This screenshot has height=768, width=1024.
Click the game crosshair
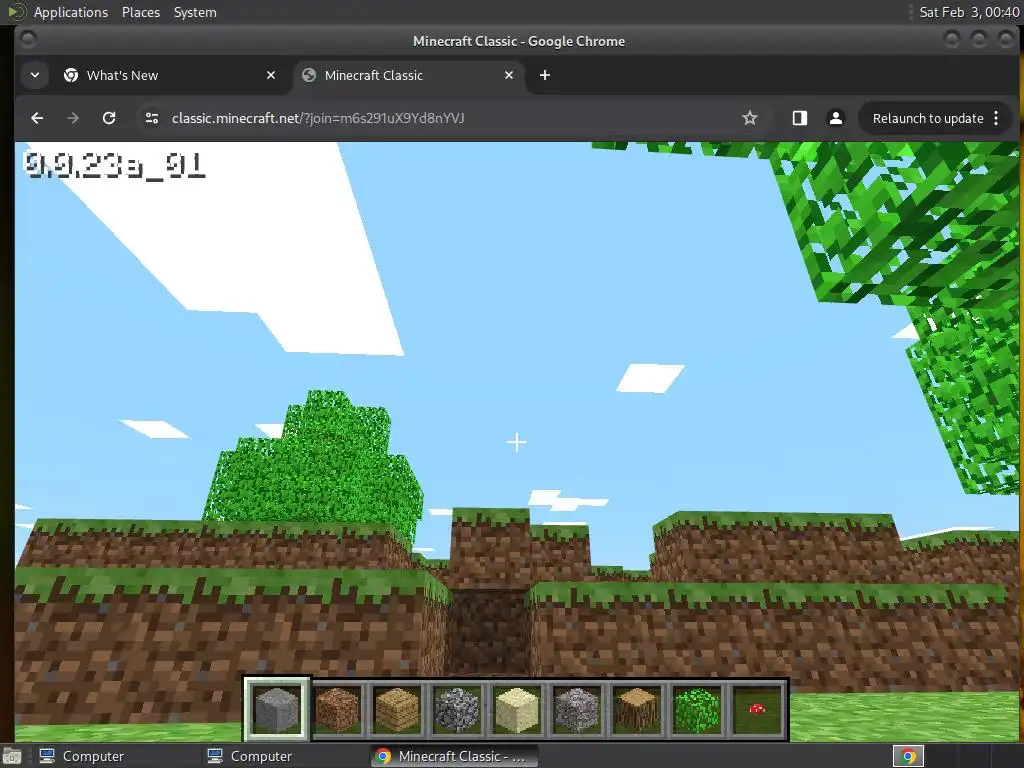(517, 443)
